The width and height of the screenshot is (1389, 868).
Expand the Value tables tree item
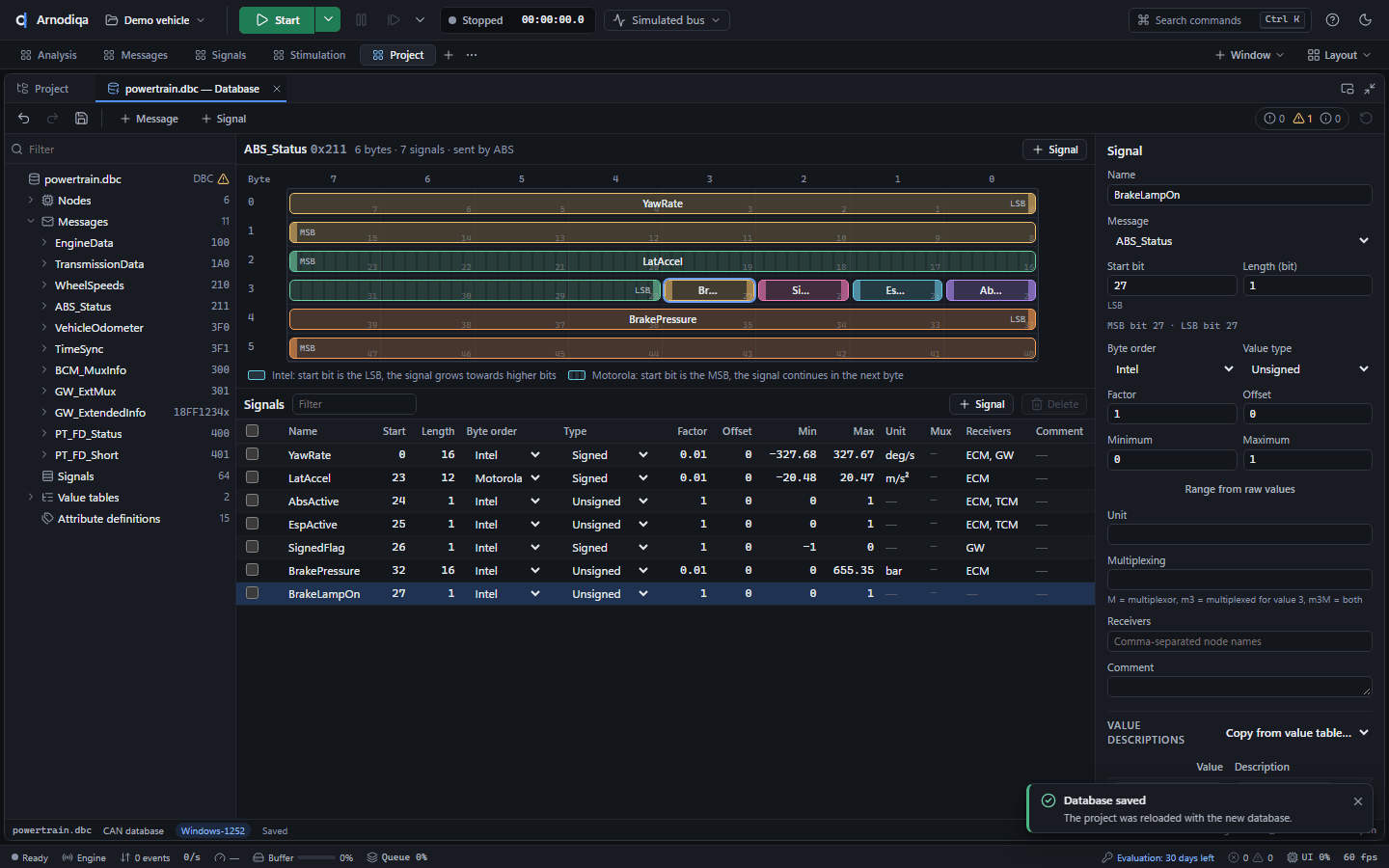tap(31, 498)
